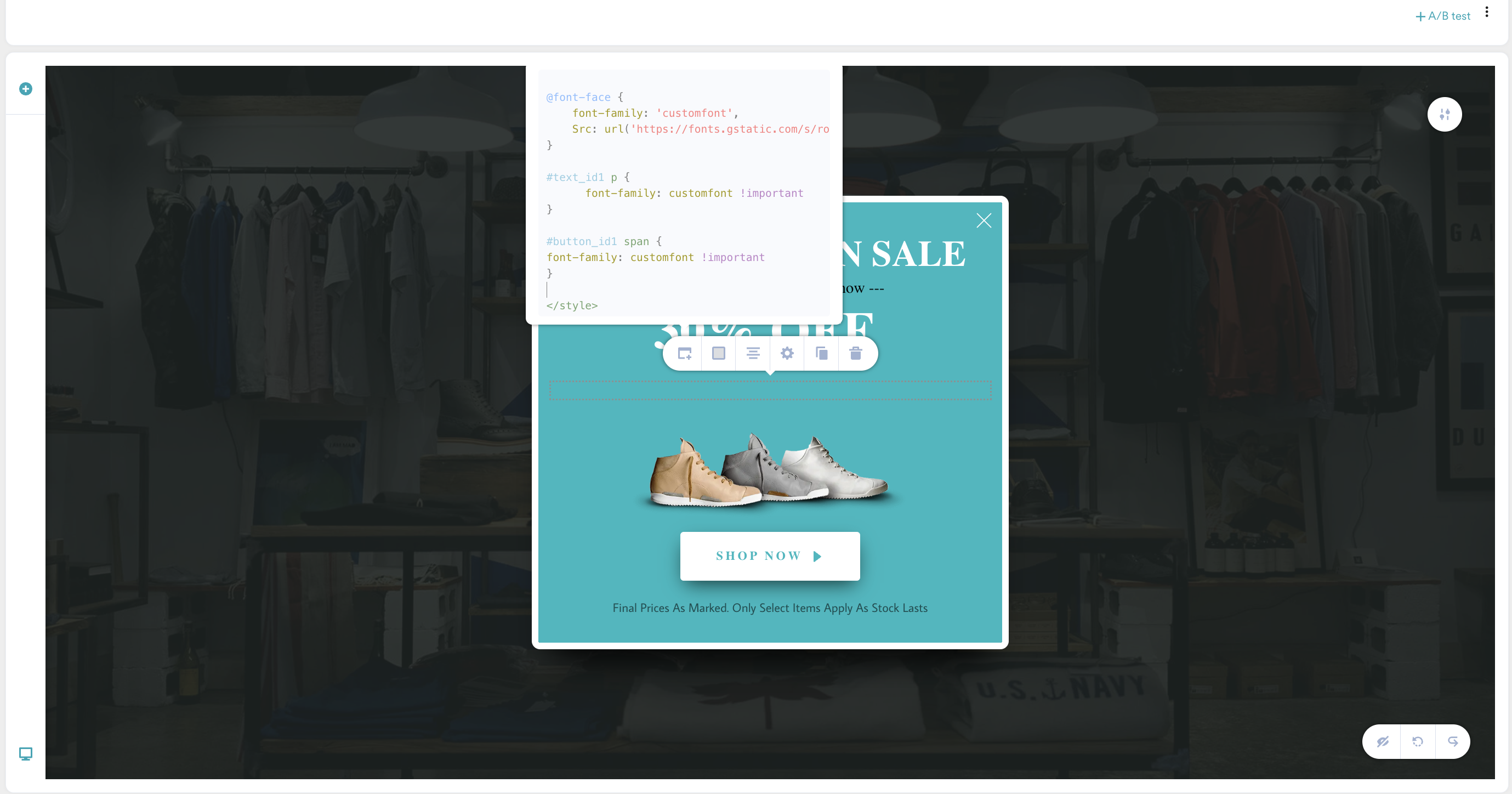Toggle preview visibility eye icon

(1382, 741)
